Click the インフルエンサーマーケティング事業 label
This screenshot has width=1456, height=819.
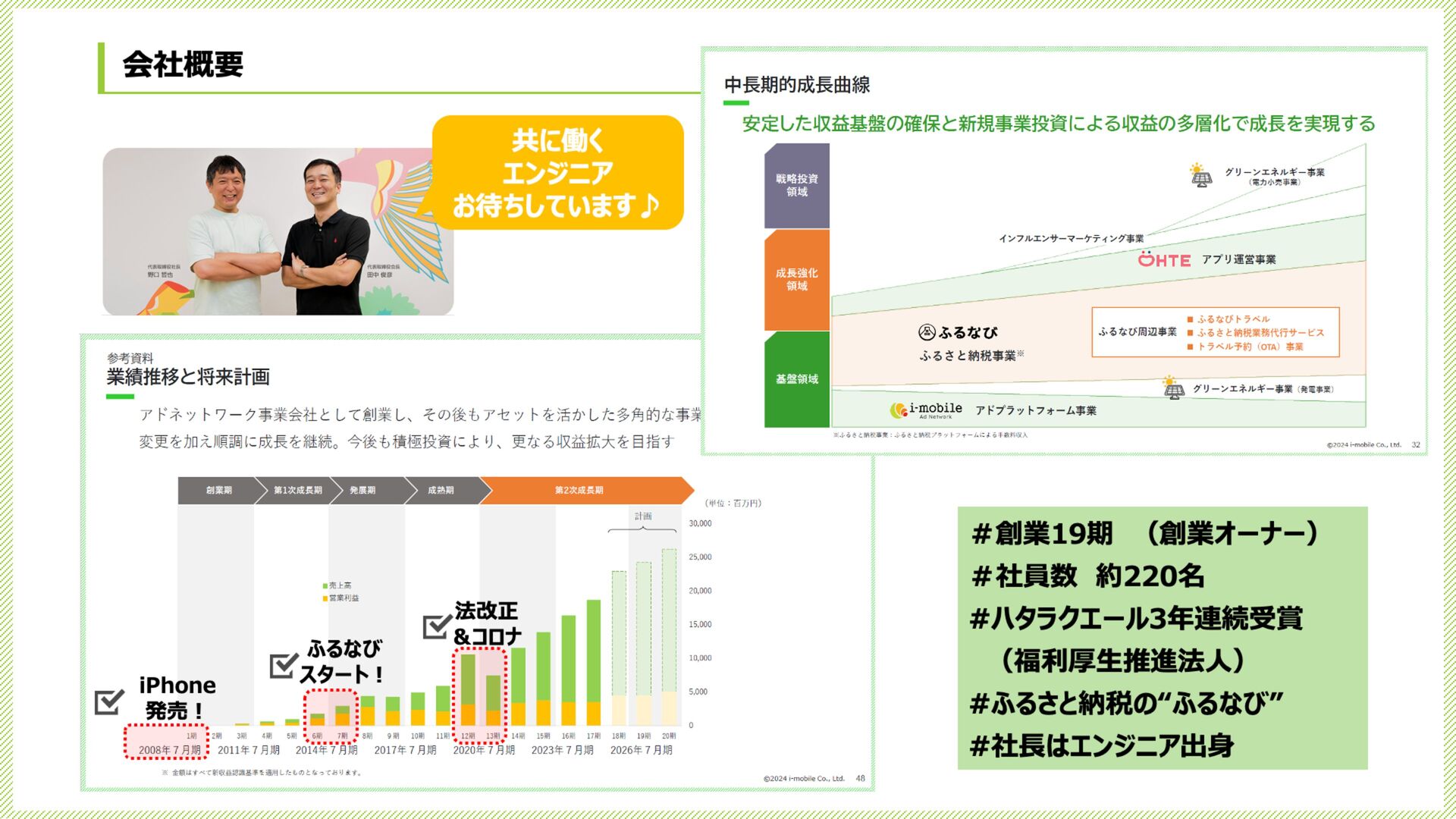(1071, 238)
